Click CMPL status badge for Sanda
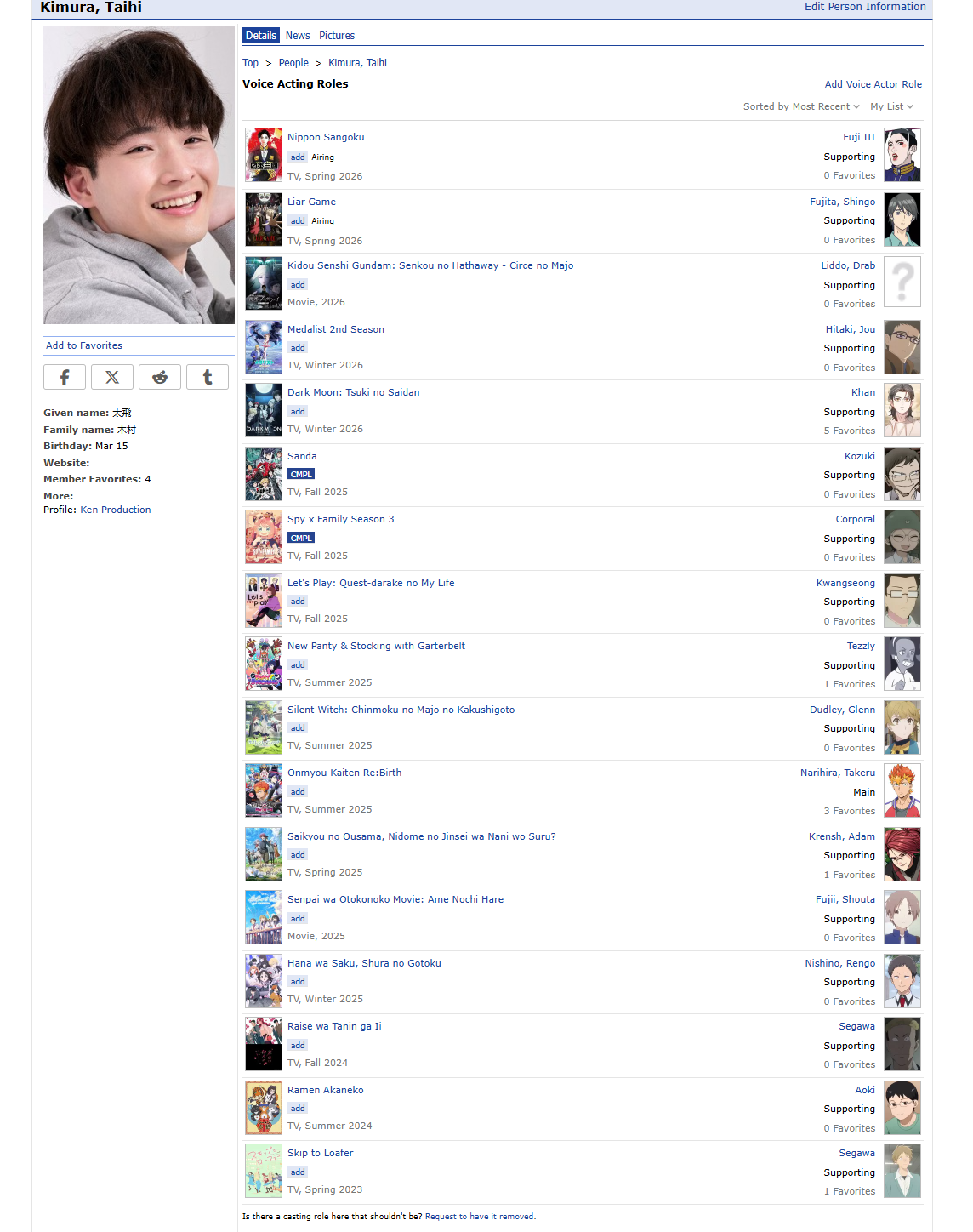The image size is (973, 1232). (x=301, y=475)
